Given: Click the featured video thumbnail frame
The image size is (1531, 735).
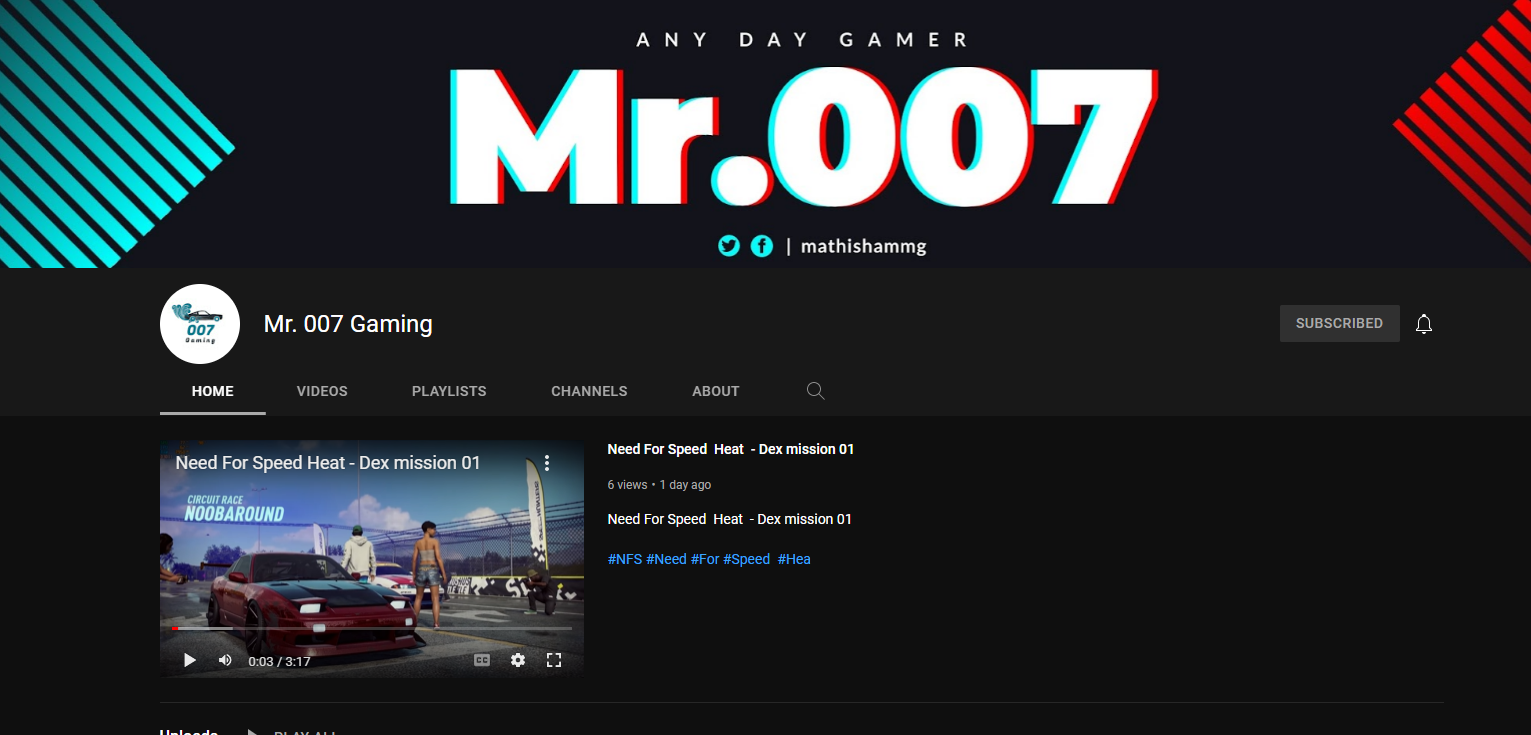Looking at the screenshot, I should [372, 559].
